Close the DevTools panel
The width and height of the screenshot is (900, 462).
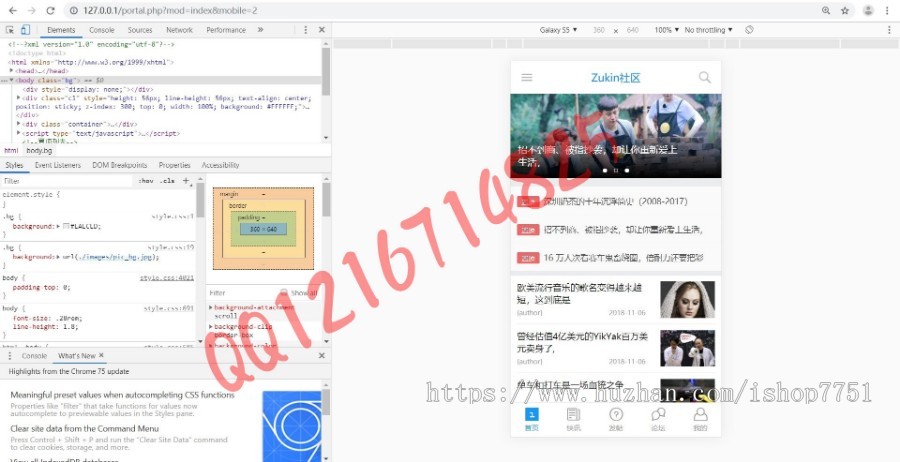click(x=321, y=30)
